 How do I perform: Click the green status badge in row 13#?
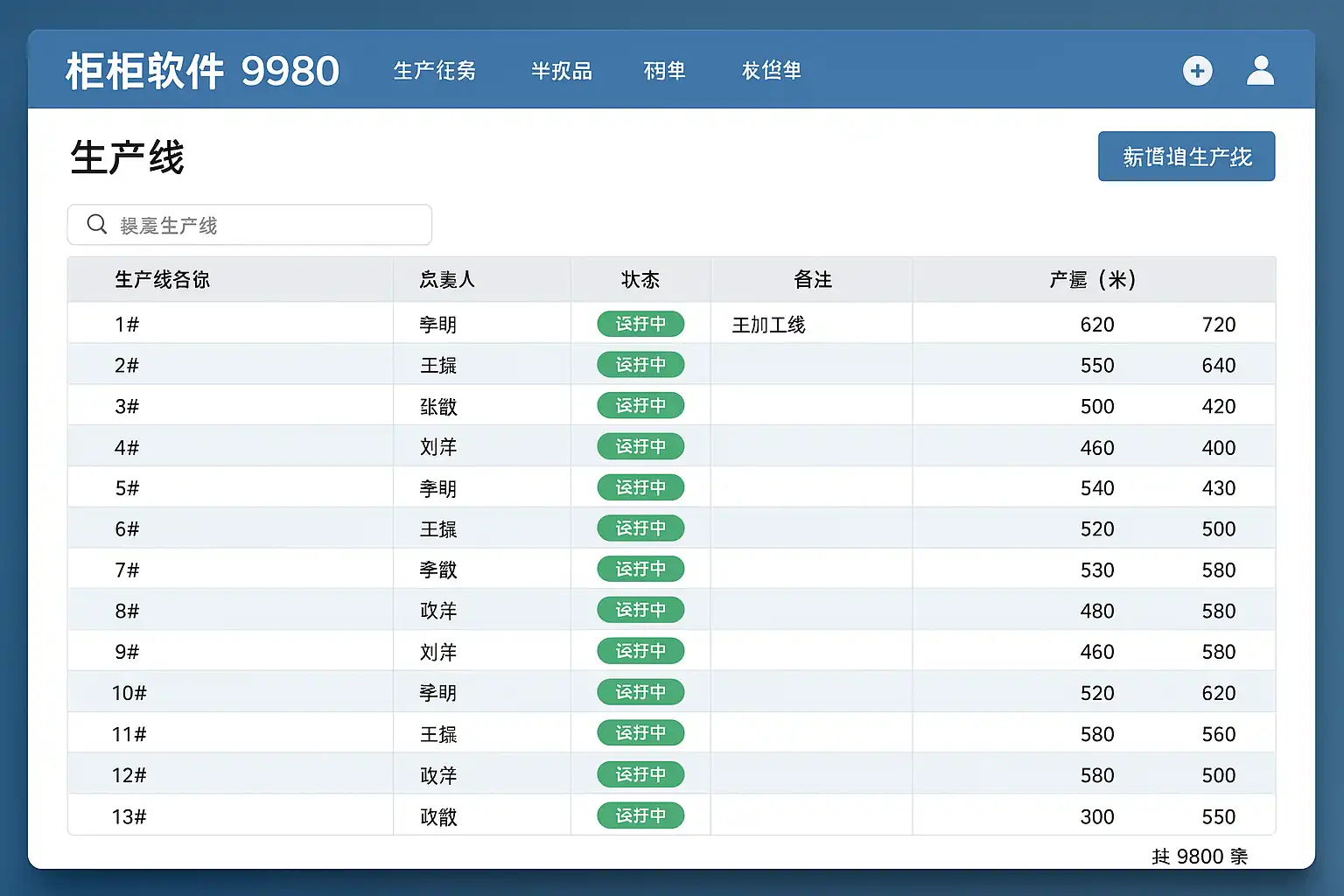pos(640,815)
